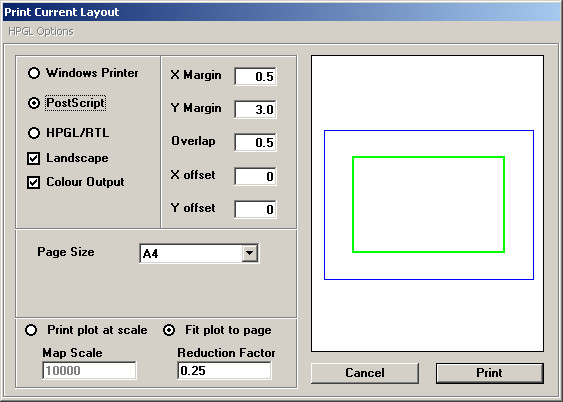Click the Map Scale field
The image size is (563, 402).
click(89, 370)
